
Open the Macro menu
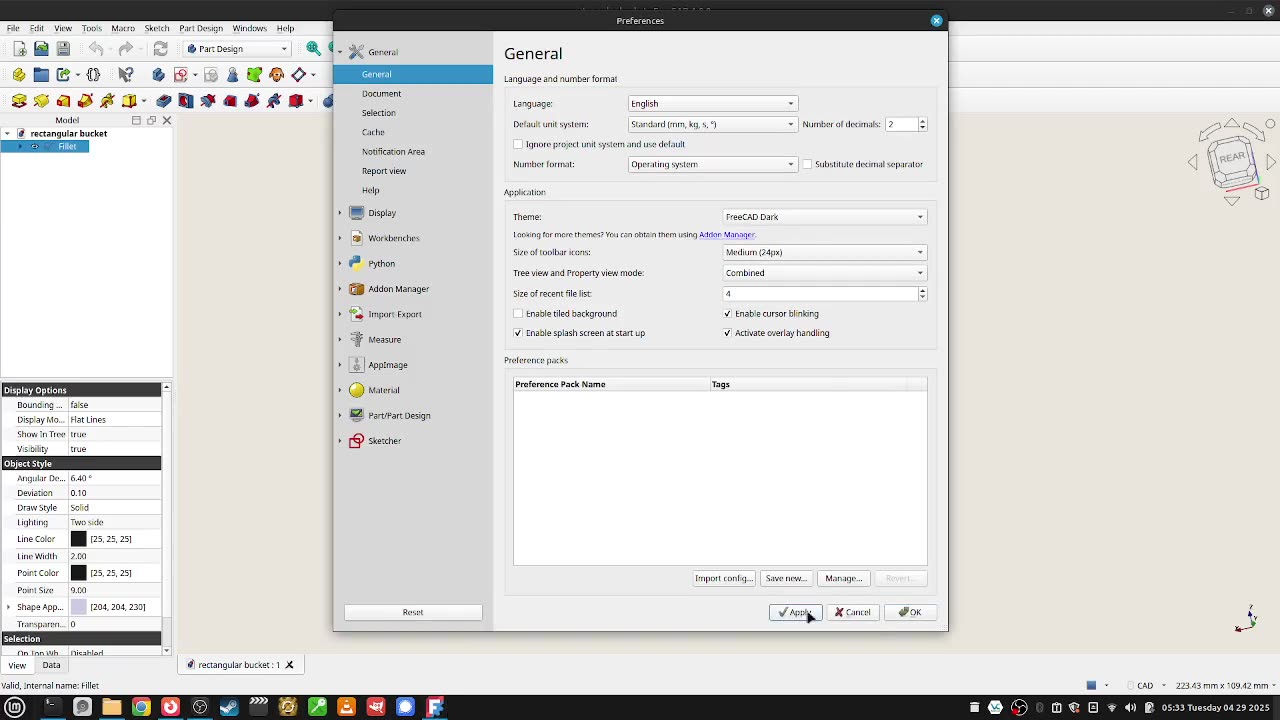point(123,28)
